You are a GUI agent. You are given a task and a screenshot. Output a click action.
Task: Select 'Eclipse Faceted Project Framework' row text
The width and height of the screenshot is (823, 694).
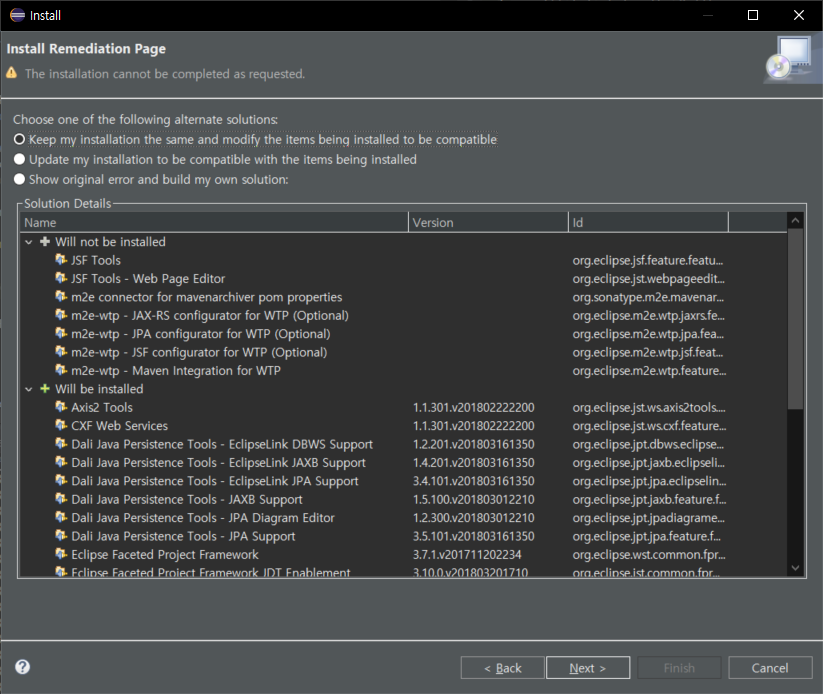pyautogui.click(x=165, y=554)
